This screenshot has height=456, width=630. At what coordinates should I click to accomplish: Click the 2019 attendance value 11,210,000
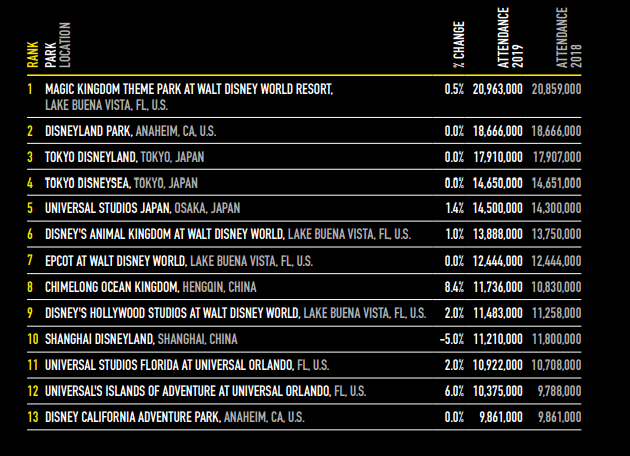point(498,339)
